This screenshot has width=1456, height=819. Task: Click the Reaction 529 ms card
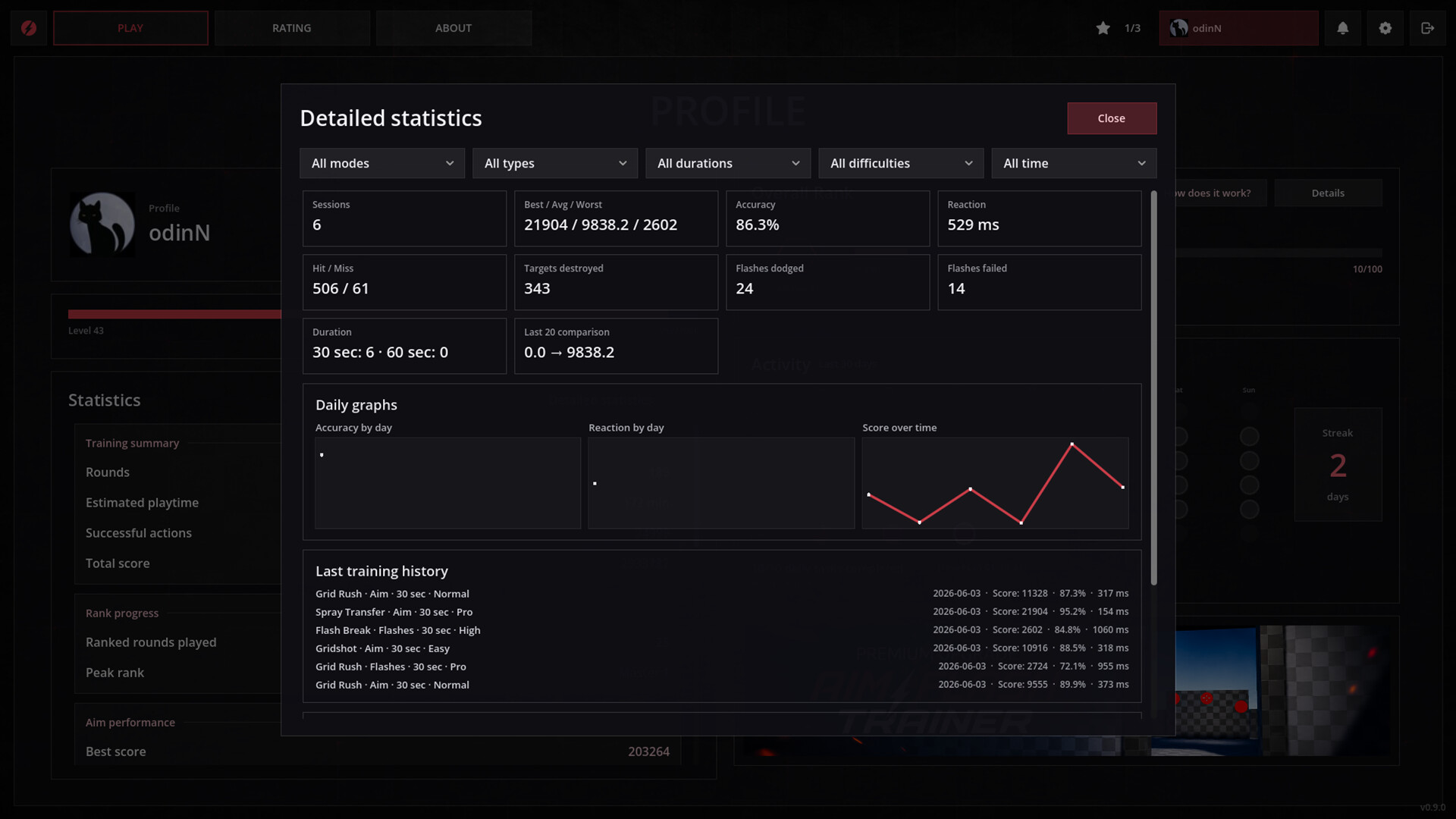point(1039,218)
